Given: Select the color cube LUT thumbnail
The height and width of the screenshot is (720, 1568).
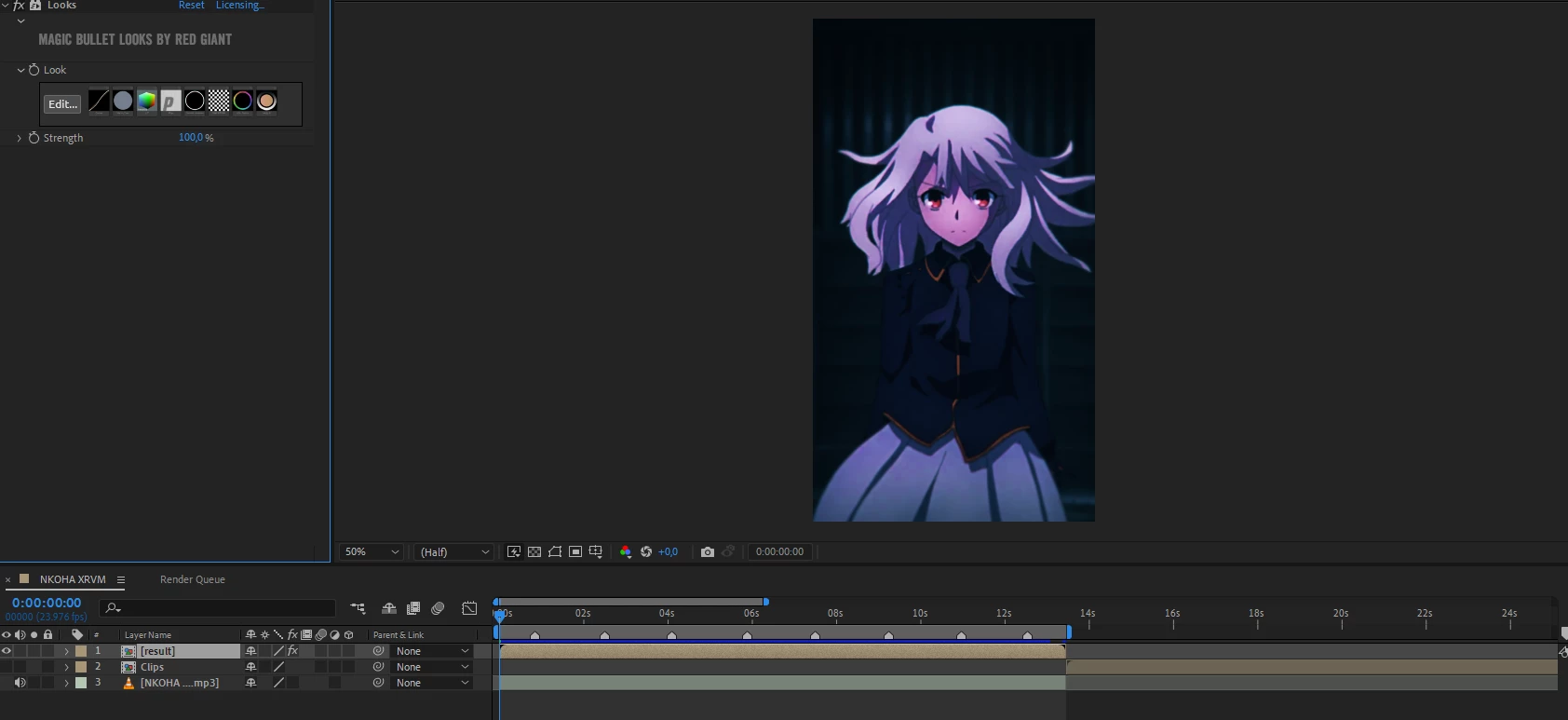Looking at the screenshot, I should 147,101.
